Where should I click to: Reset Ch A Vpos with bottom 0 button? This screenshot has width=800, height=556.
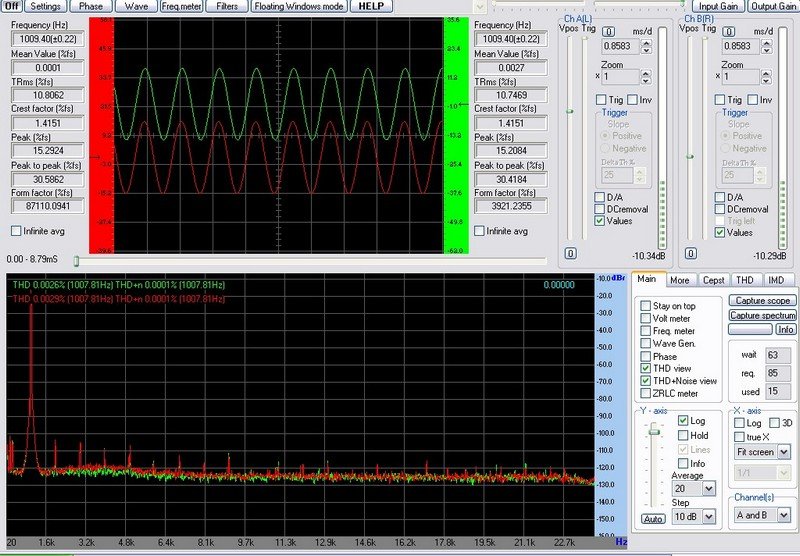(x=570, y=254)
